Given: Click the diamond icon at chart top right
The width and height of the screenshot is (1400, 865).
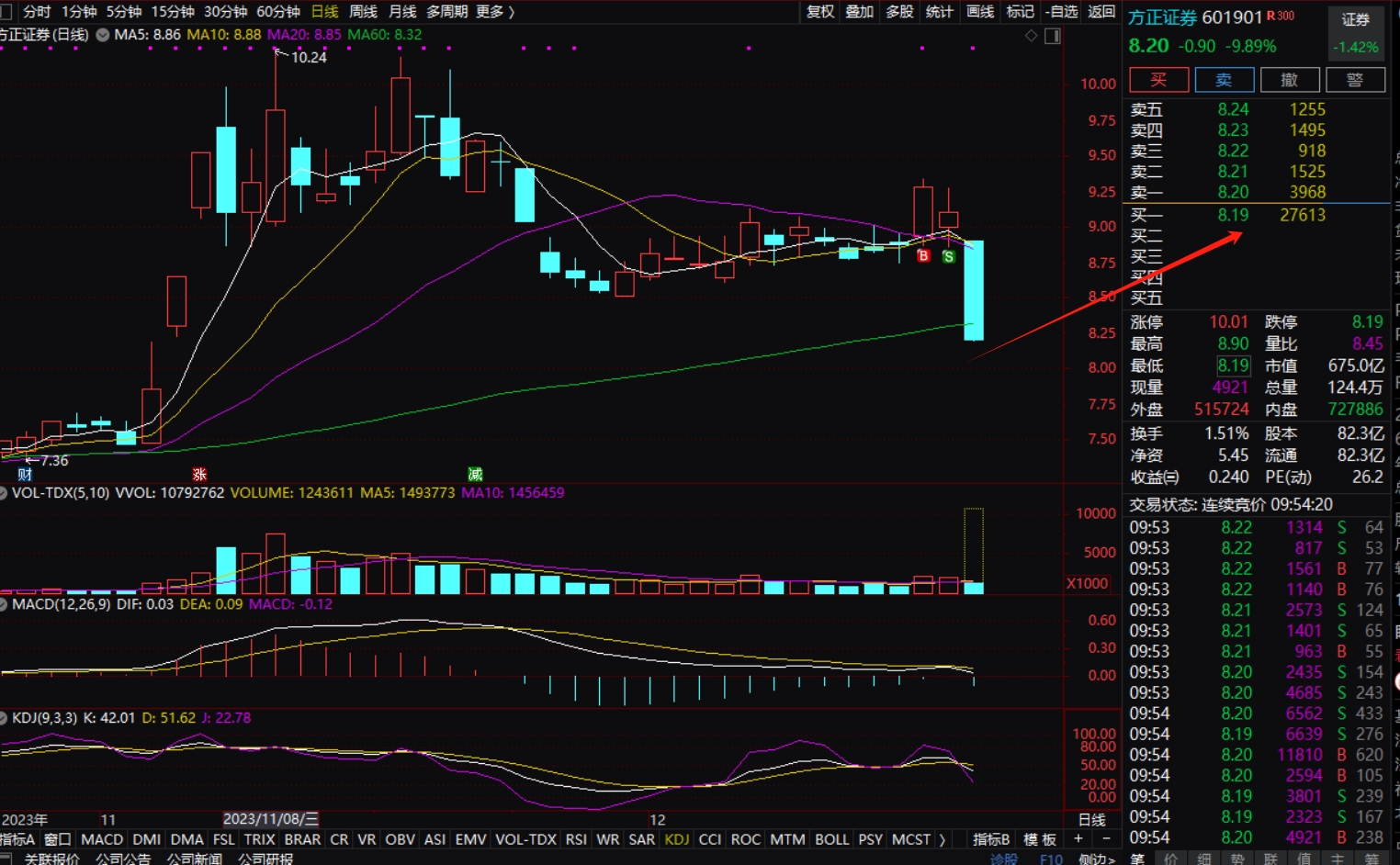Looking at the screenshot, I should tap(1031, 36).
